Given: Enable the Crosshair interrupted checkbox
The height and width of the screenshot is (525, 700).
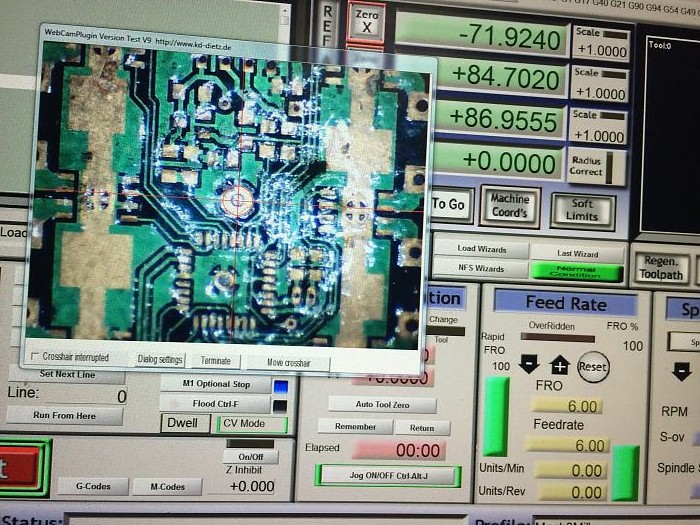Looking at the screenshot, I should click(x=37, y=357).
